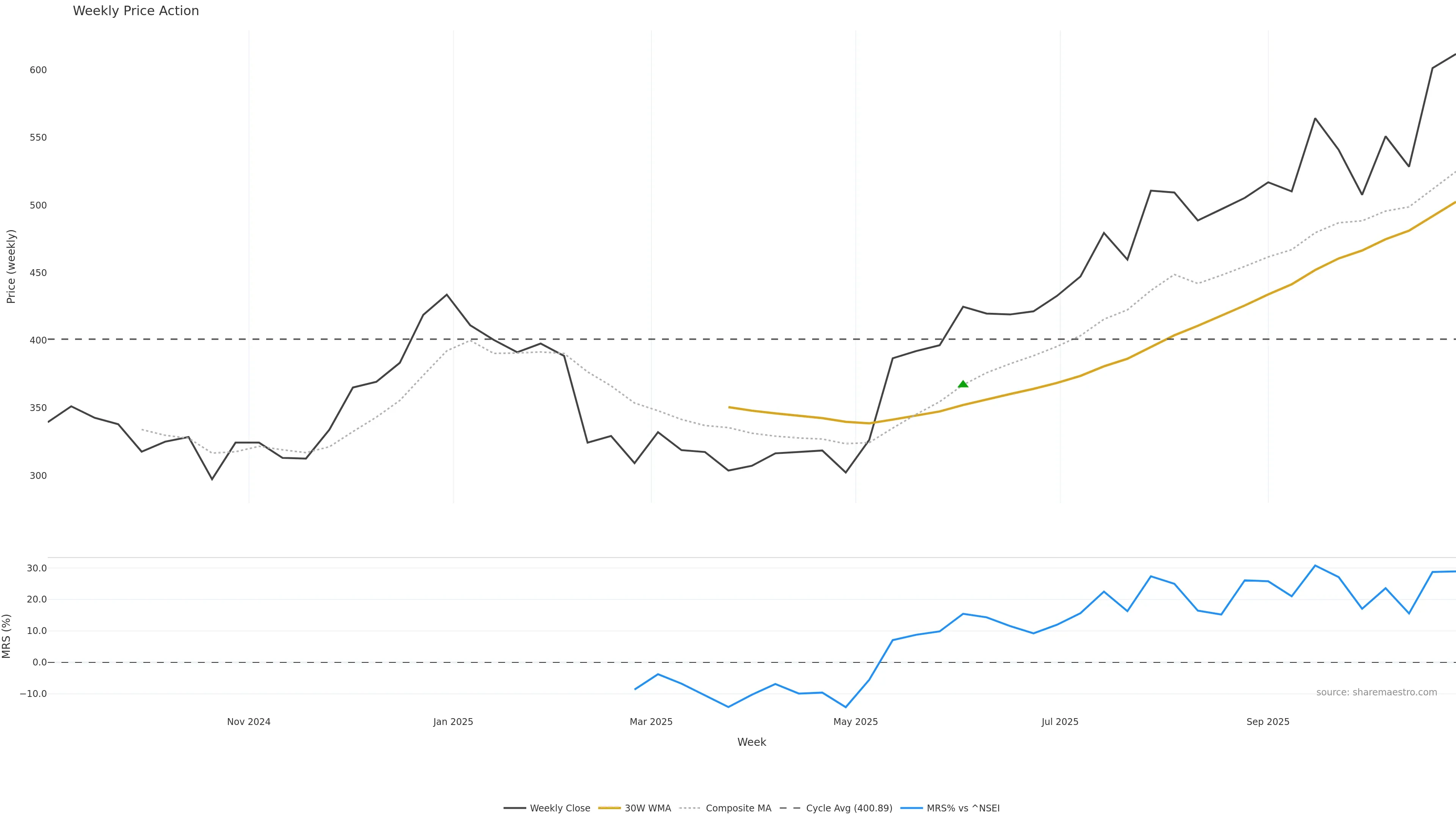Click the Weekly Price Action chart title

coord(136,11)
